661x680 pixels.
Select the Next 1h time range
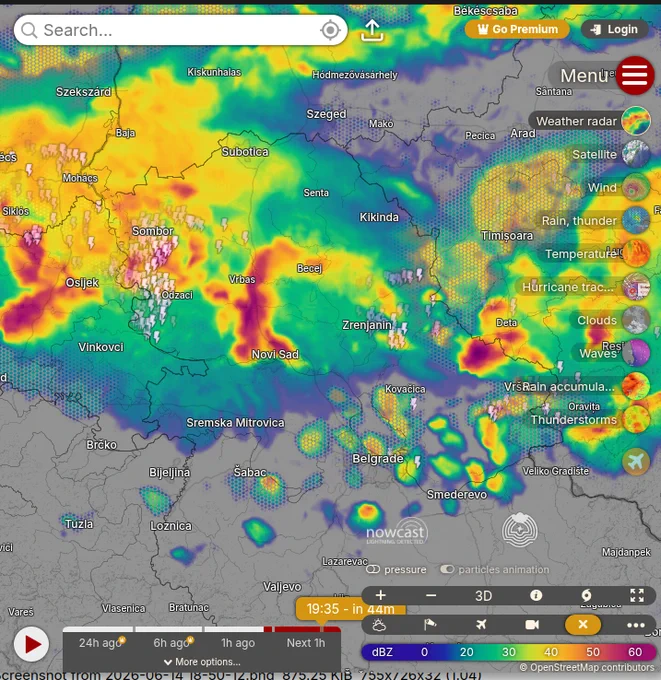[305, 643]
